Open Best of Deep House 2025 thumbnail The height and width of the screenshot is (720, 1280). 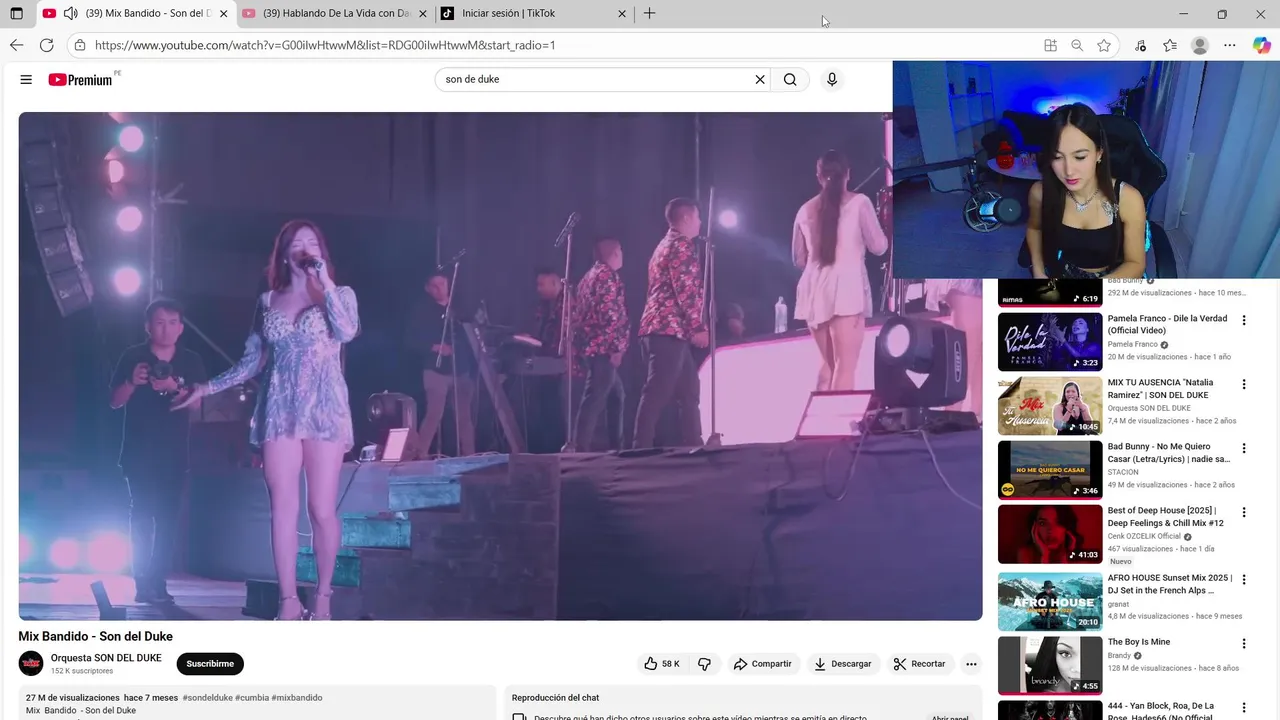(1050, 534)
